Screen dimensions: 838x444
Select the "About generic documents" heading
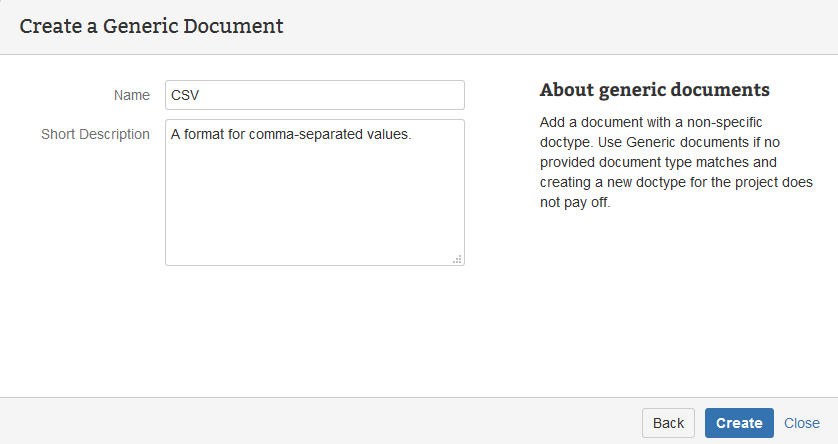[x=654, y=90]
